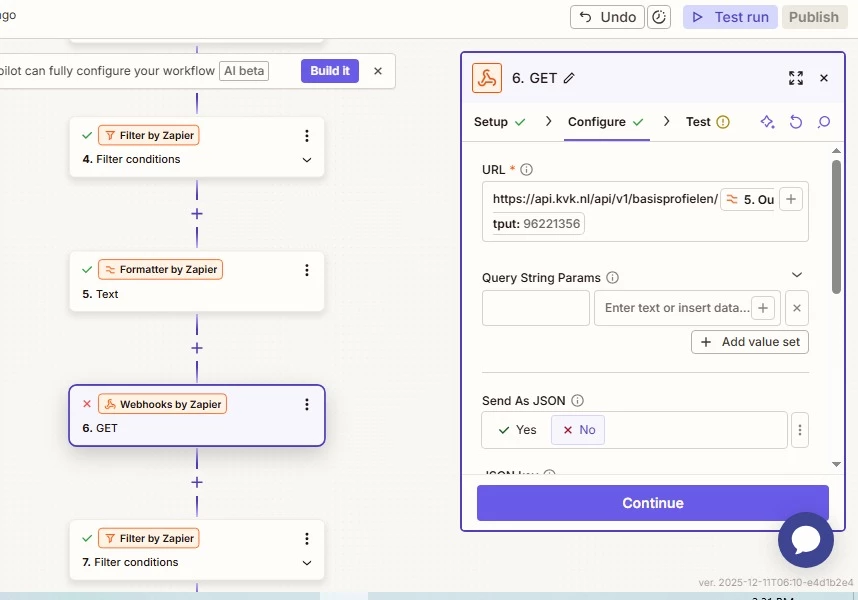858x600 pixels.
Task: Show the URL field info tooltip
Action: tap(526, 170)
